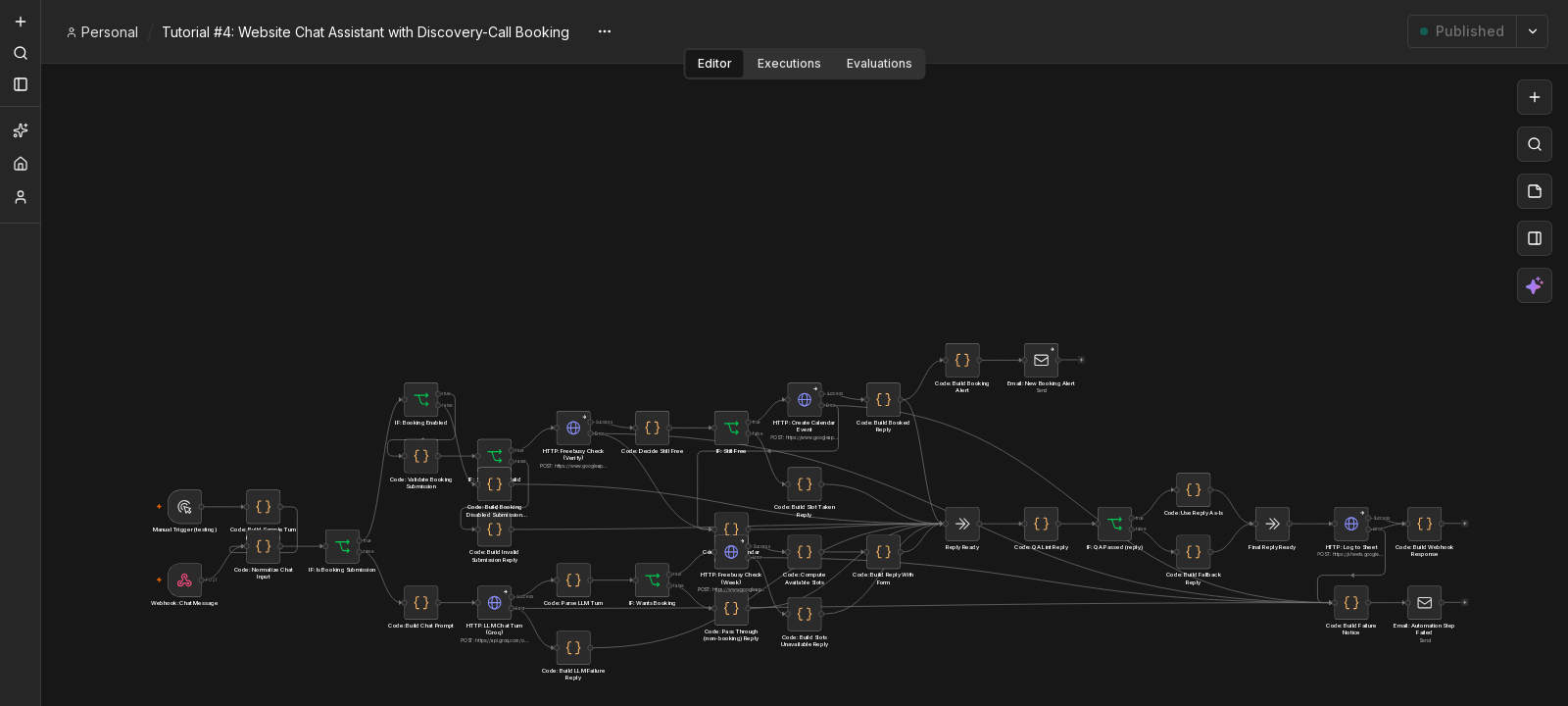Click the Personal breadcrumb link
This screenshot has width=1568, height=706.
coord(102,32)
